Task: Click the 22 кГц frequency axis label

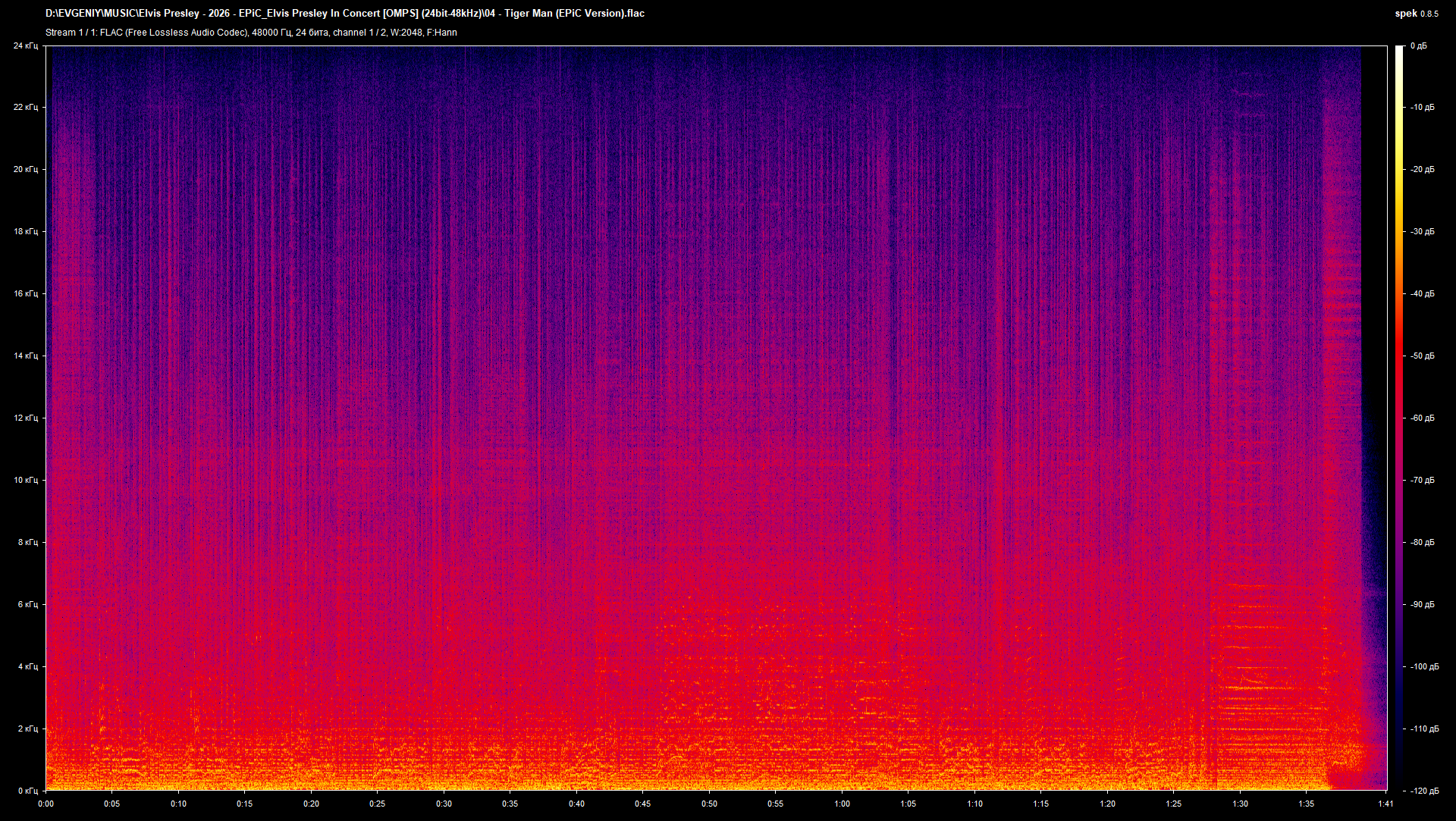Action: pos(26,108)
